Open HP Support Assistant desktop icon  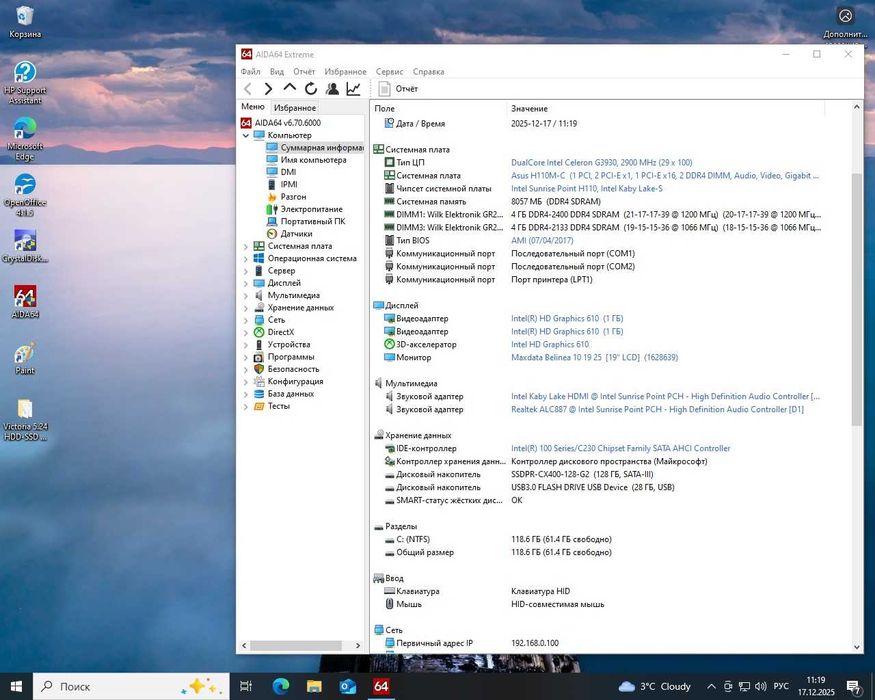tap(25, 83)
